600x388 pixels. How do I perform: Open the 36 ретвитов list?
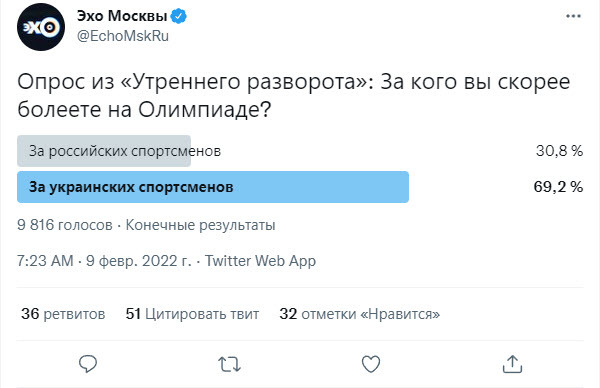pos(63,314)
